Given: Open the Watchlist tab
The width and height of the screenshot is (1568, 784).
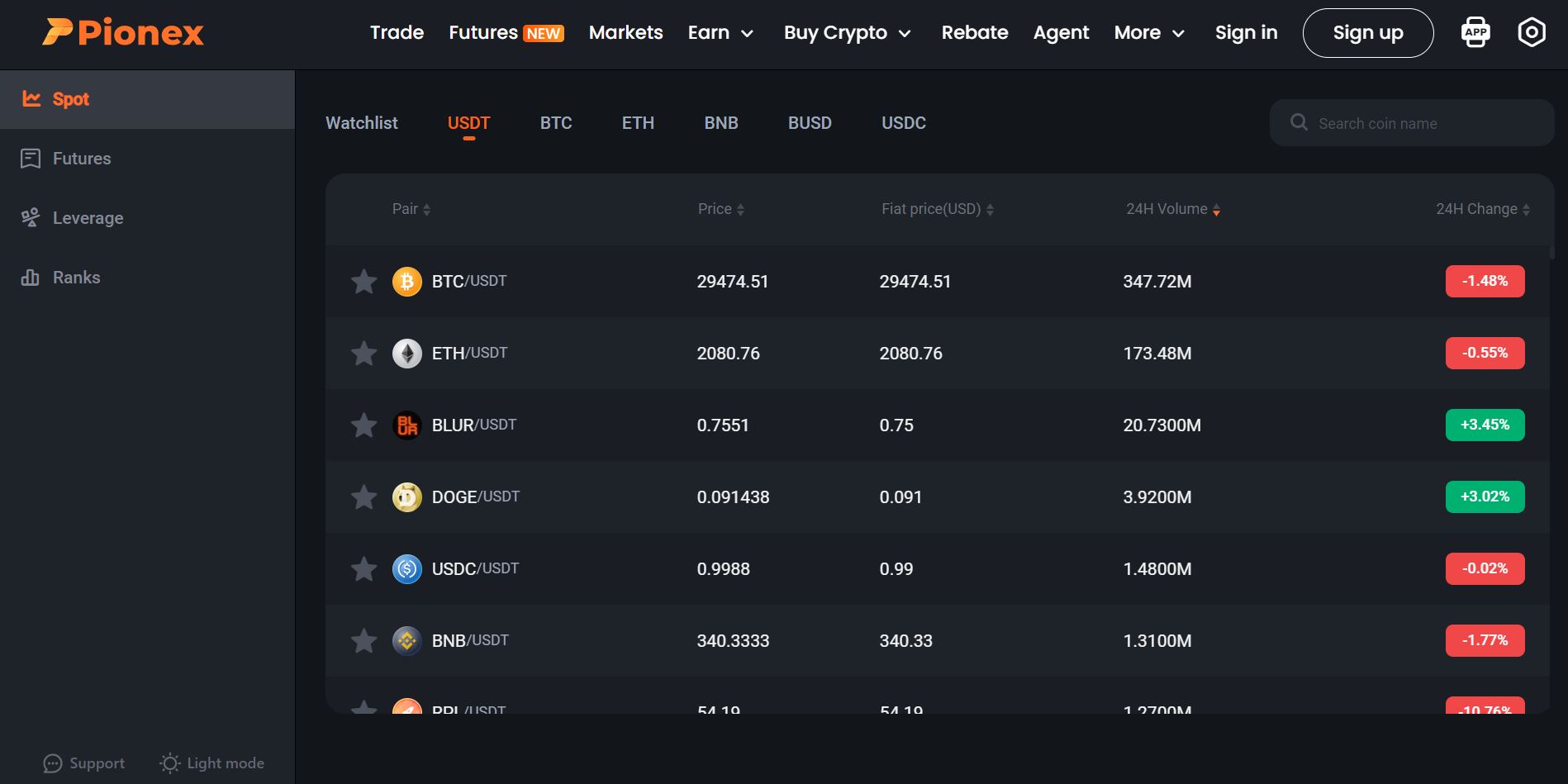Looking at the screenshot, I should [362, 123].
